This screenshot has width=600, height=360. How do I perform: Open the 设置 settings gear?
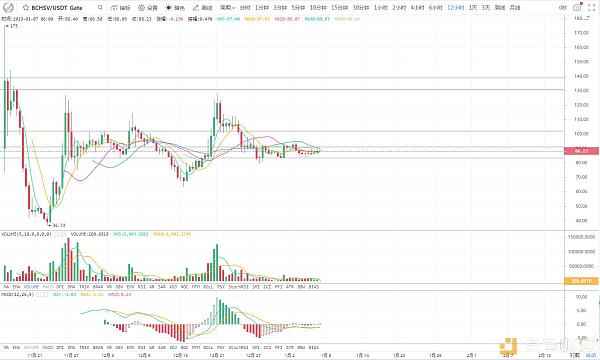pyautogui.click(x=148, y=7)
